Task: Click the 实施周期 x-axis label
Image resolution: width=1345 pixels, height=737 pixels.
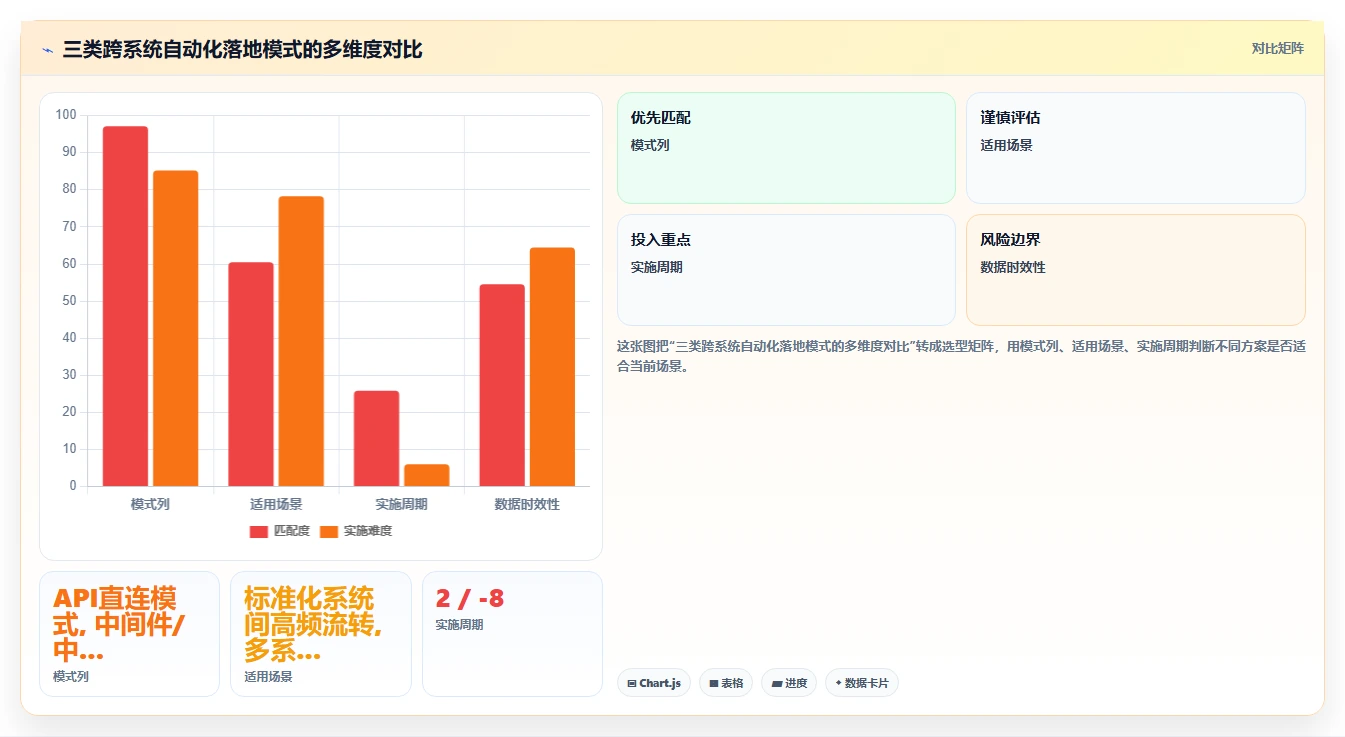Action: pos(401,504)
